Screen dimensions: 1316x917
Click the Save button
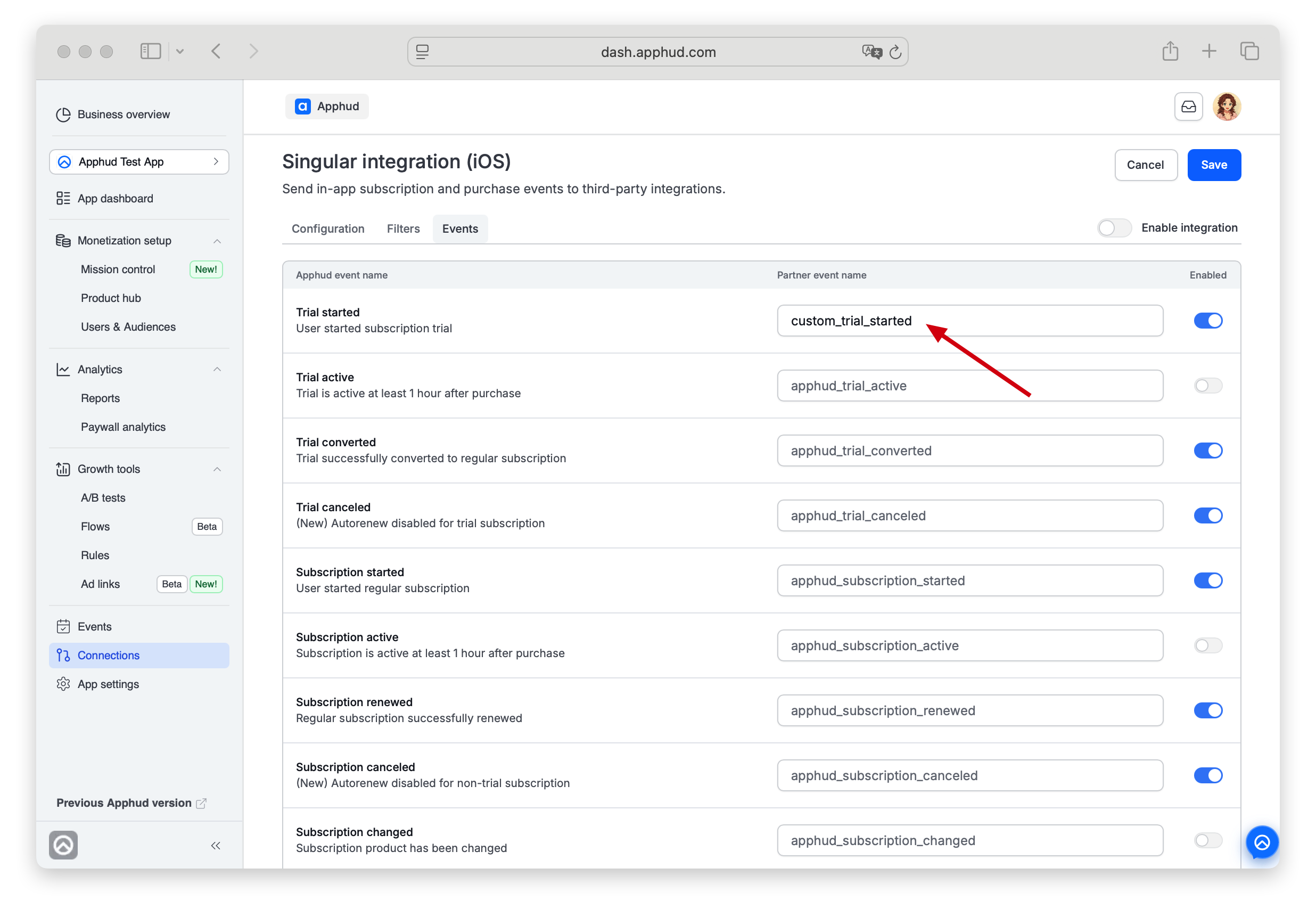1213,165
